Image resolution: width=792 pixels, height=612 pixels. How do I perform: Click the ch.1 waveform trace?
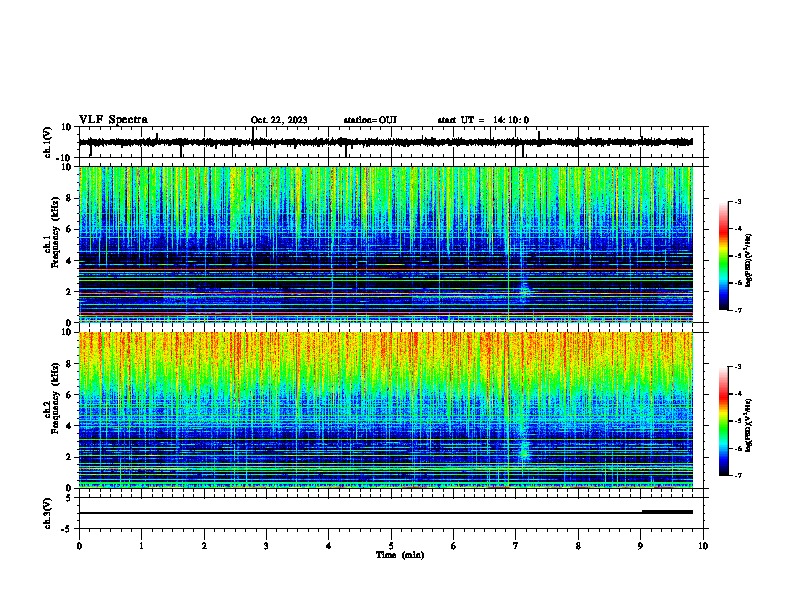[x=385, y=142]
